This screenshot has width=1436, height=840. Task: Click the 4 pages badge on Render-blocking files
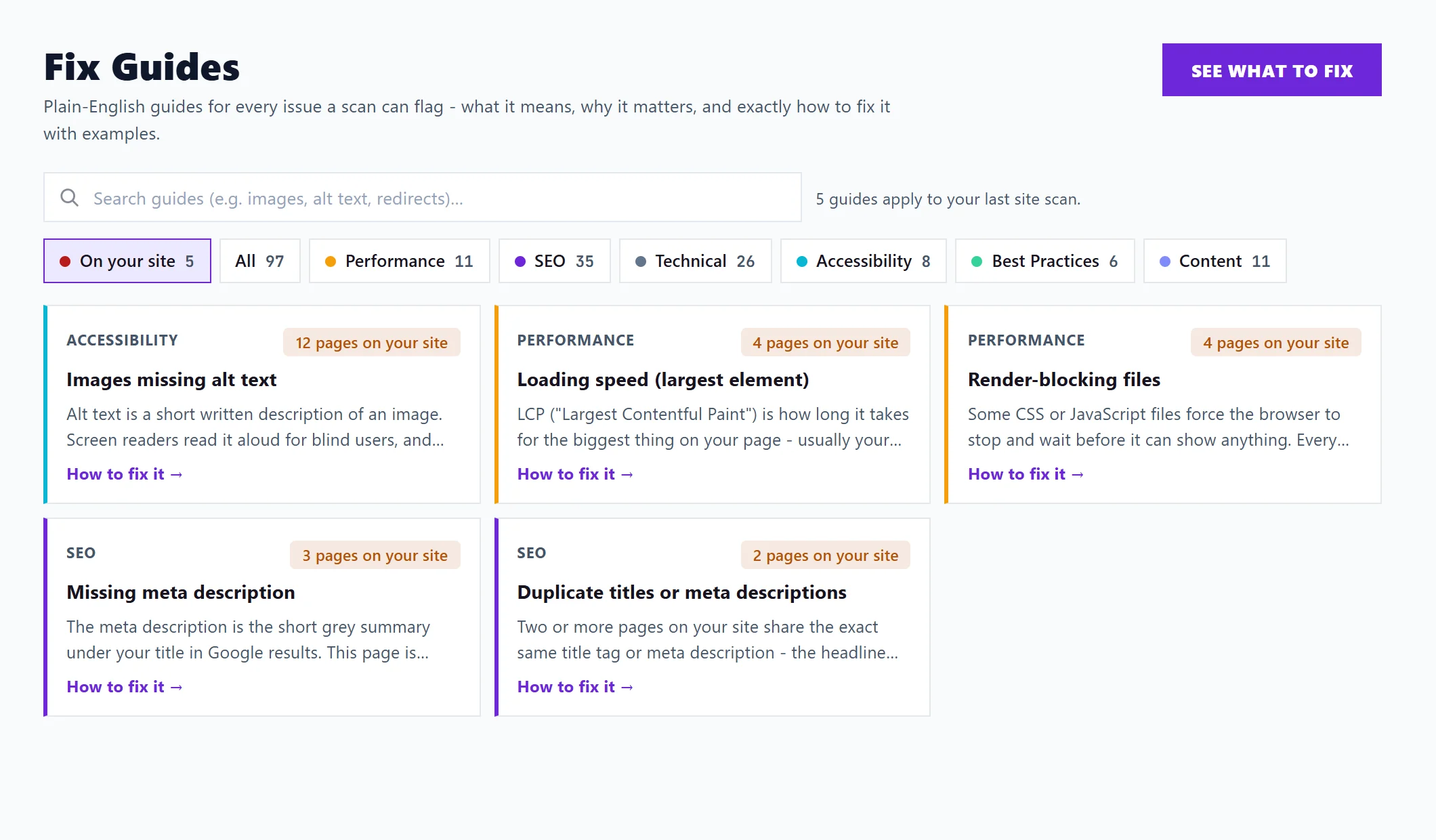[x=1275, y=343]
